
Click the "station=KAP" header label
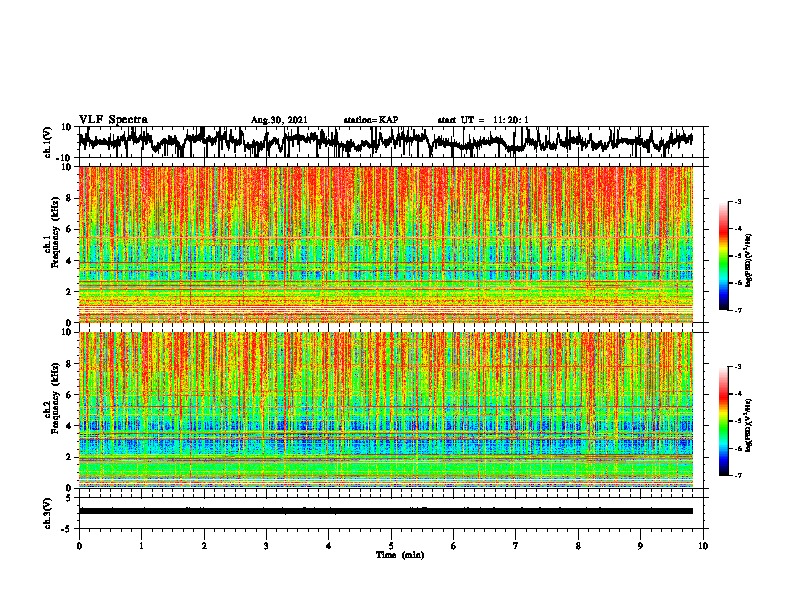click(371, 120)
